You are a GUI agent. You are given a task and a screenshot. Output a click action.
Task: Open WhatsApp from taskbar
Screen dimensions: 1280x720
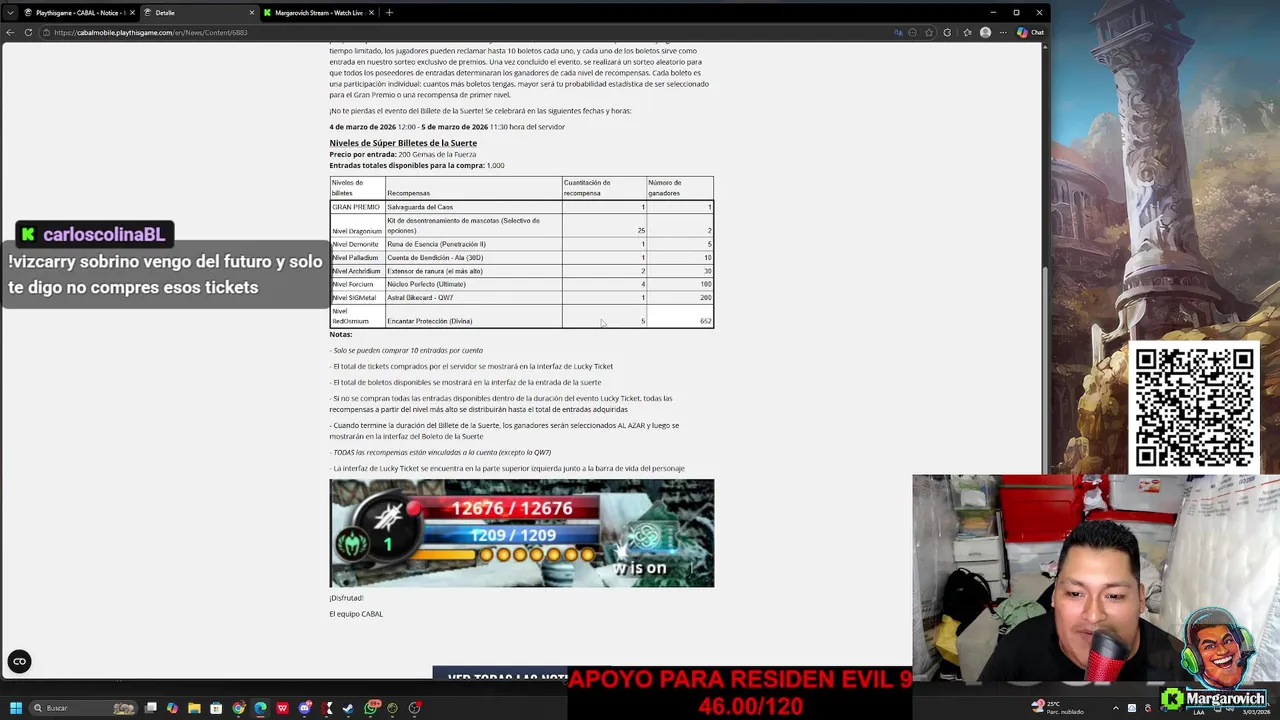click(371, 708)
